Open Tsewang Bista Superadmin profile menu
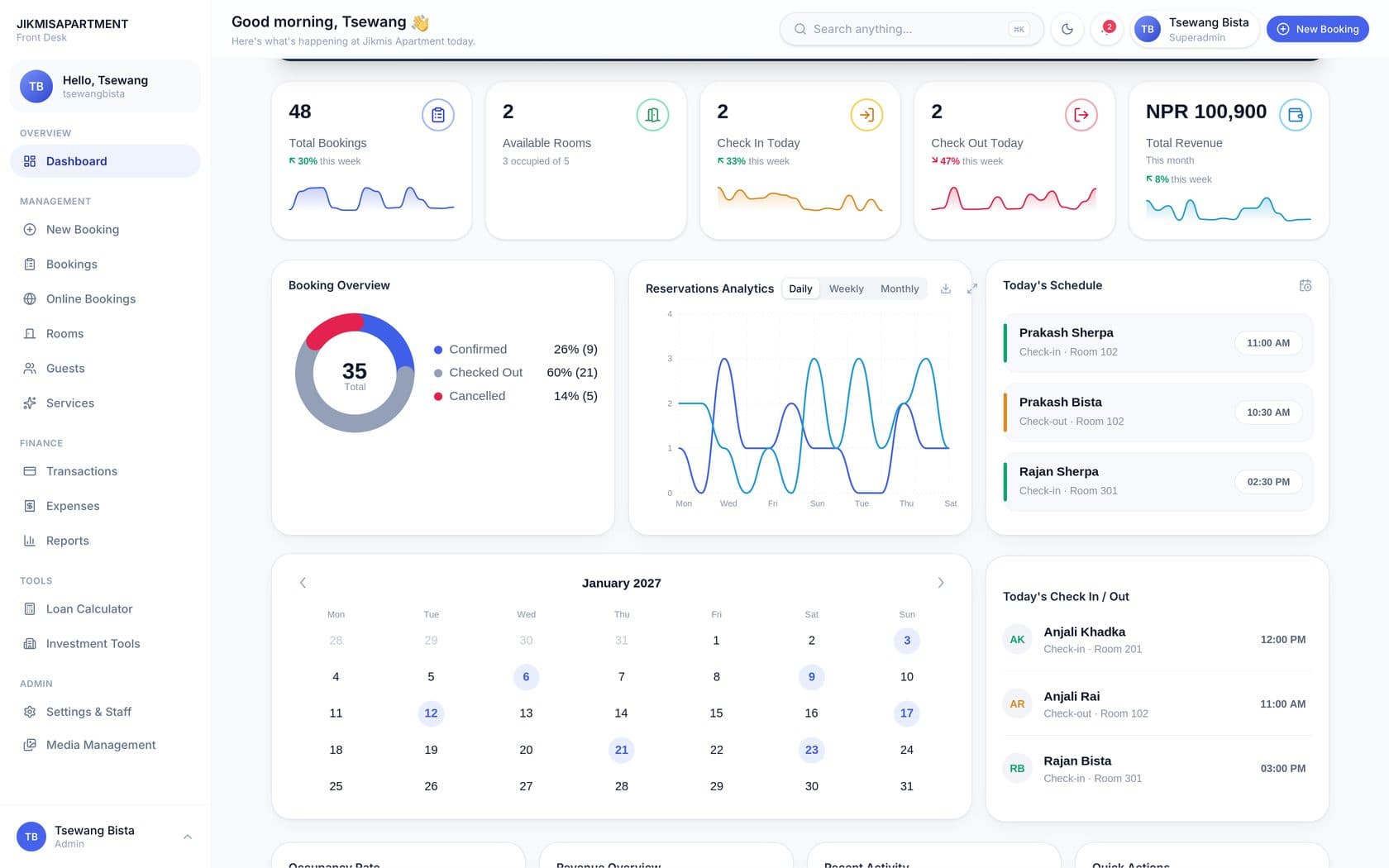Screen dimensions: 1389x868 [1195, 29]
